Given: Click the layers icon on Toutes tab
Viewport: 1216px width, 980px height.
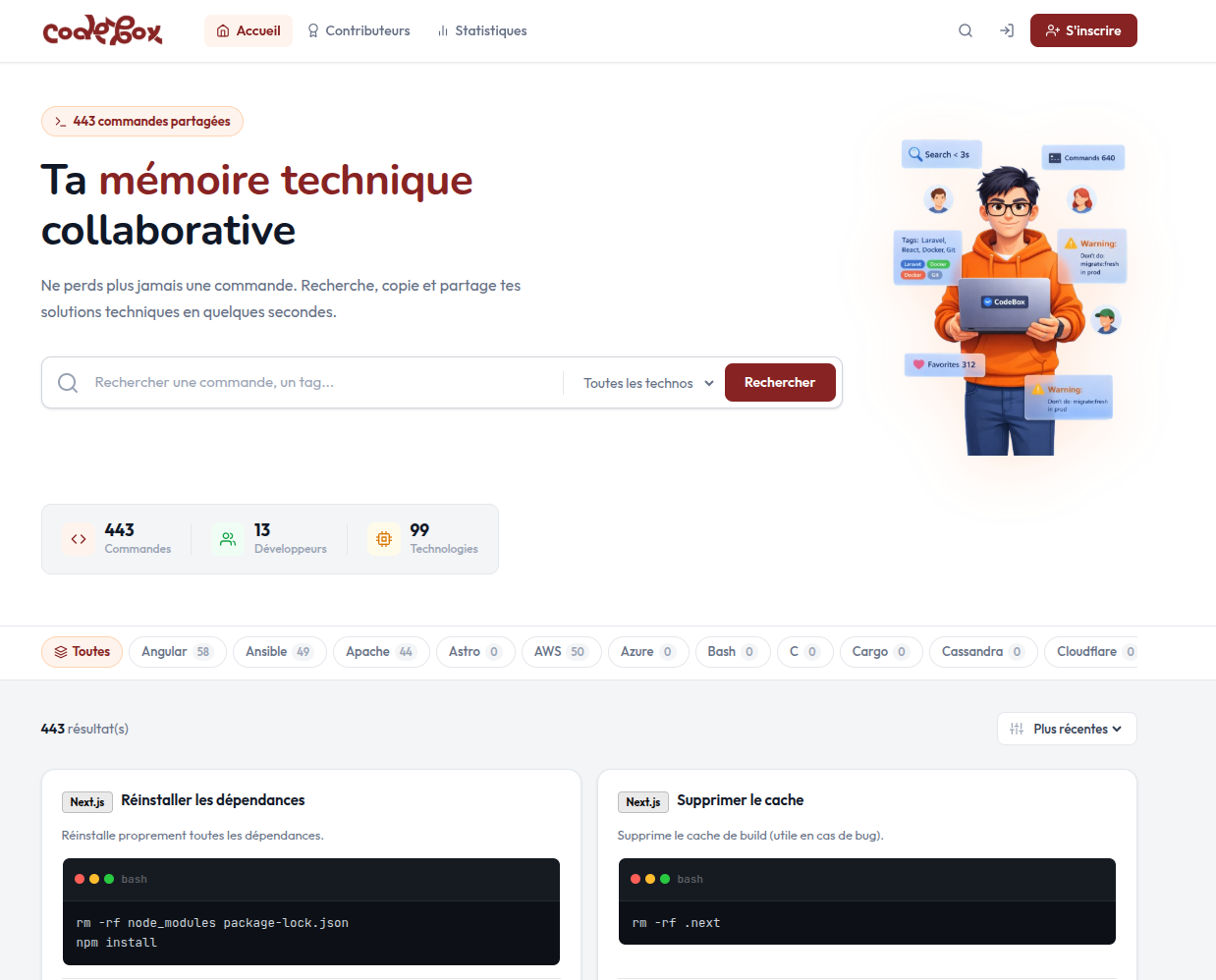Looking at the screenshot, I should coord(61,652).
